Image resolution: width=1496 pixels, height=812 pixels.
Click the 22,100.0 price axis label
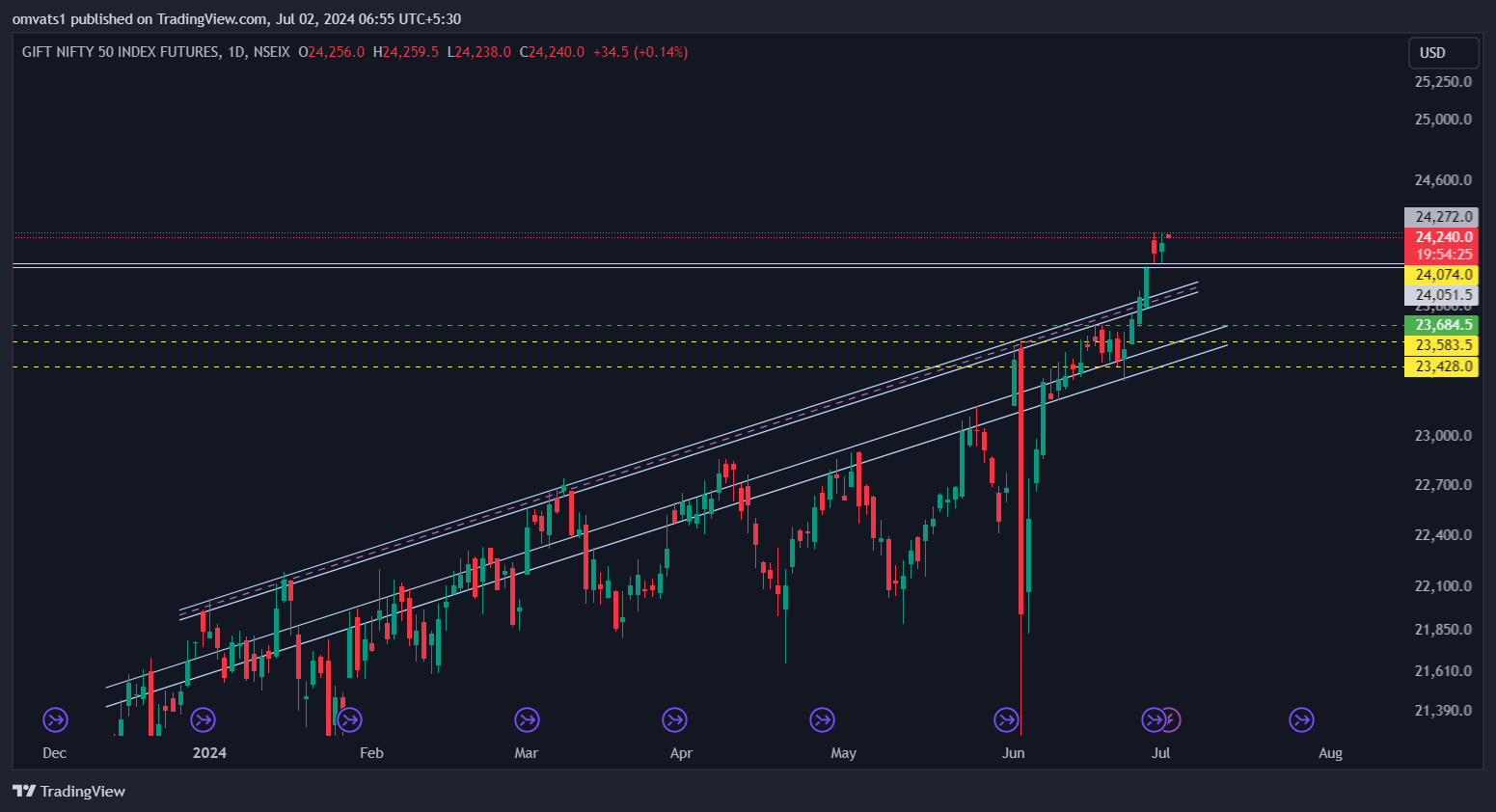click(1443, 586)
